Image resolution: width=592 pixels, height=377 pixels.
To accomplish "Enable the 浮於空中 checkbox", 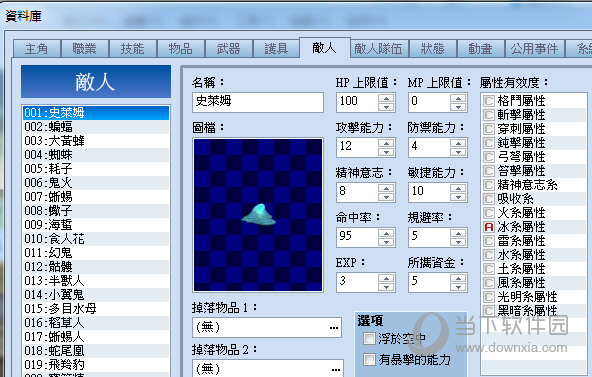I will click(x=369, y=339).
